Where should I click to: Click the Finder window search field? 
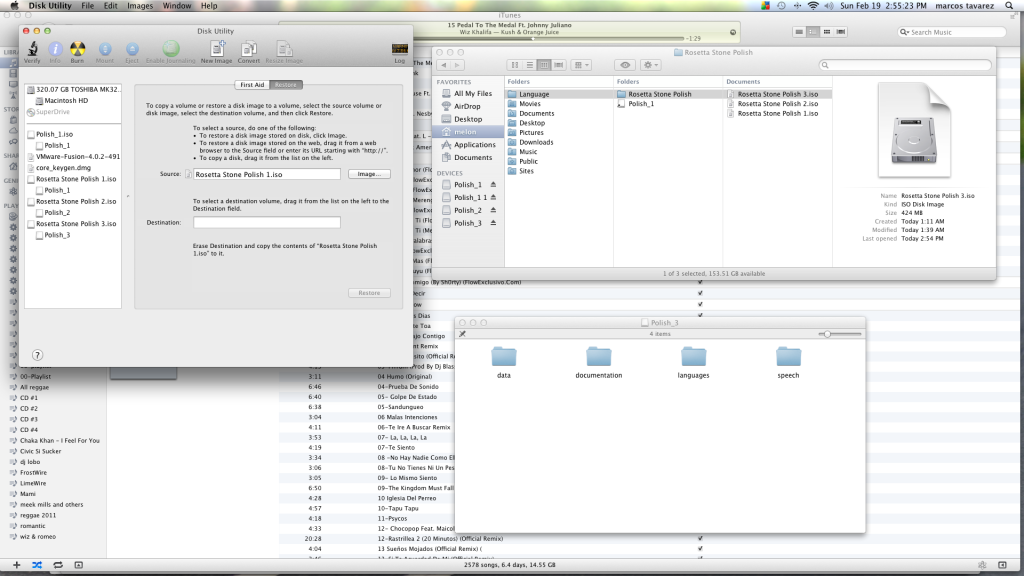(905, 65)
